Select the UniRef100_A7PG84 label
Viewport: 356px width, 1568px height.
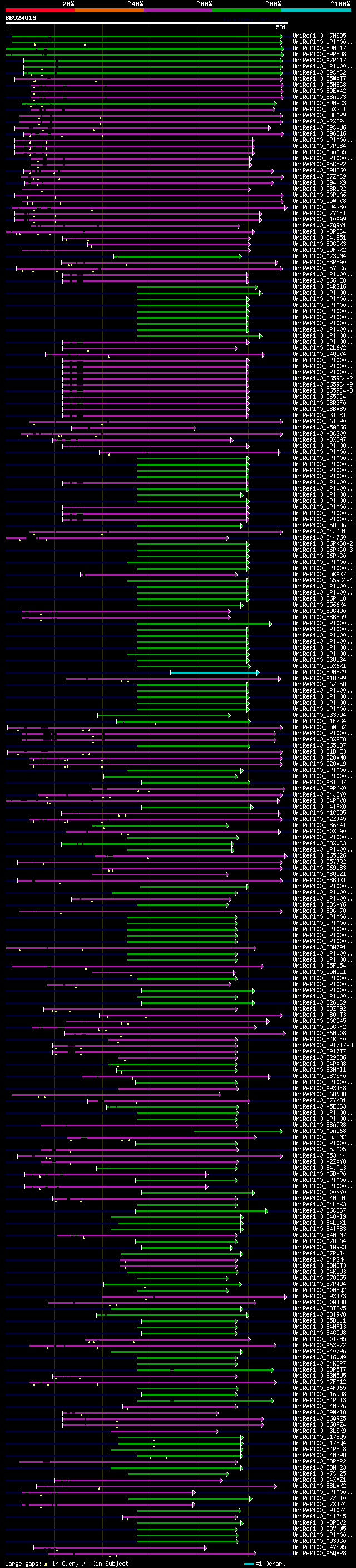(319, 146)
